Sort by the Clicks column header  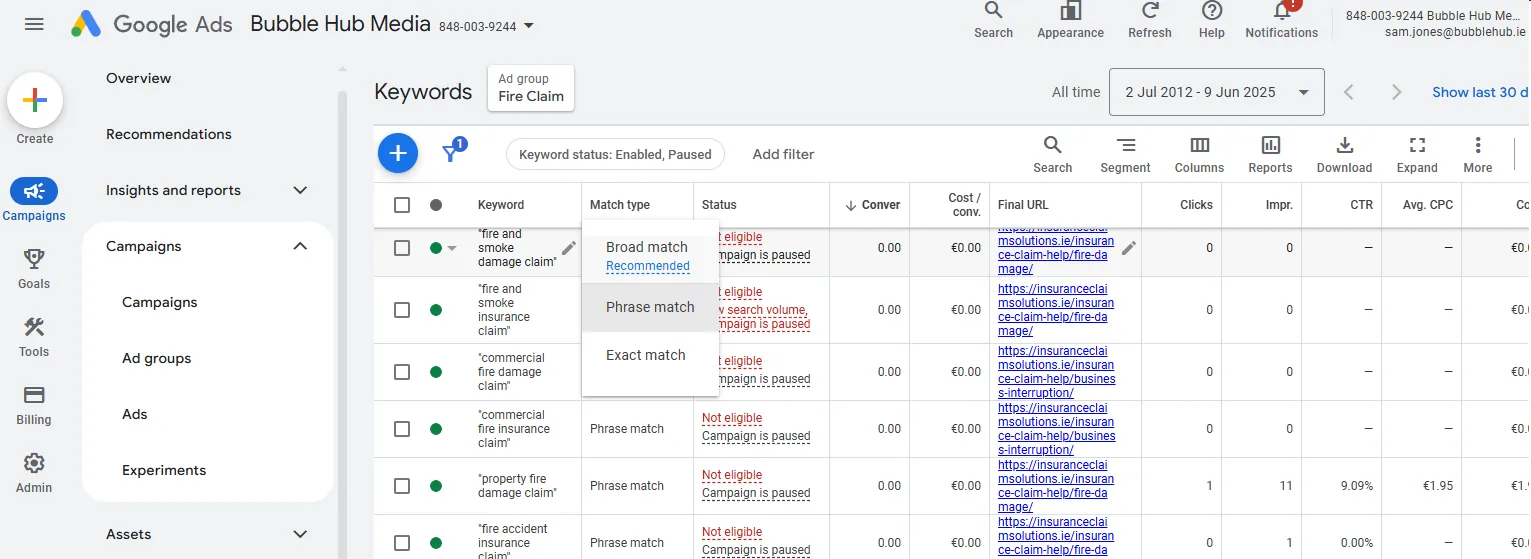[1196, 205]
